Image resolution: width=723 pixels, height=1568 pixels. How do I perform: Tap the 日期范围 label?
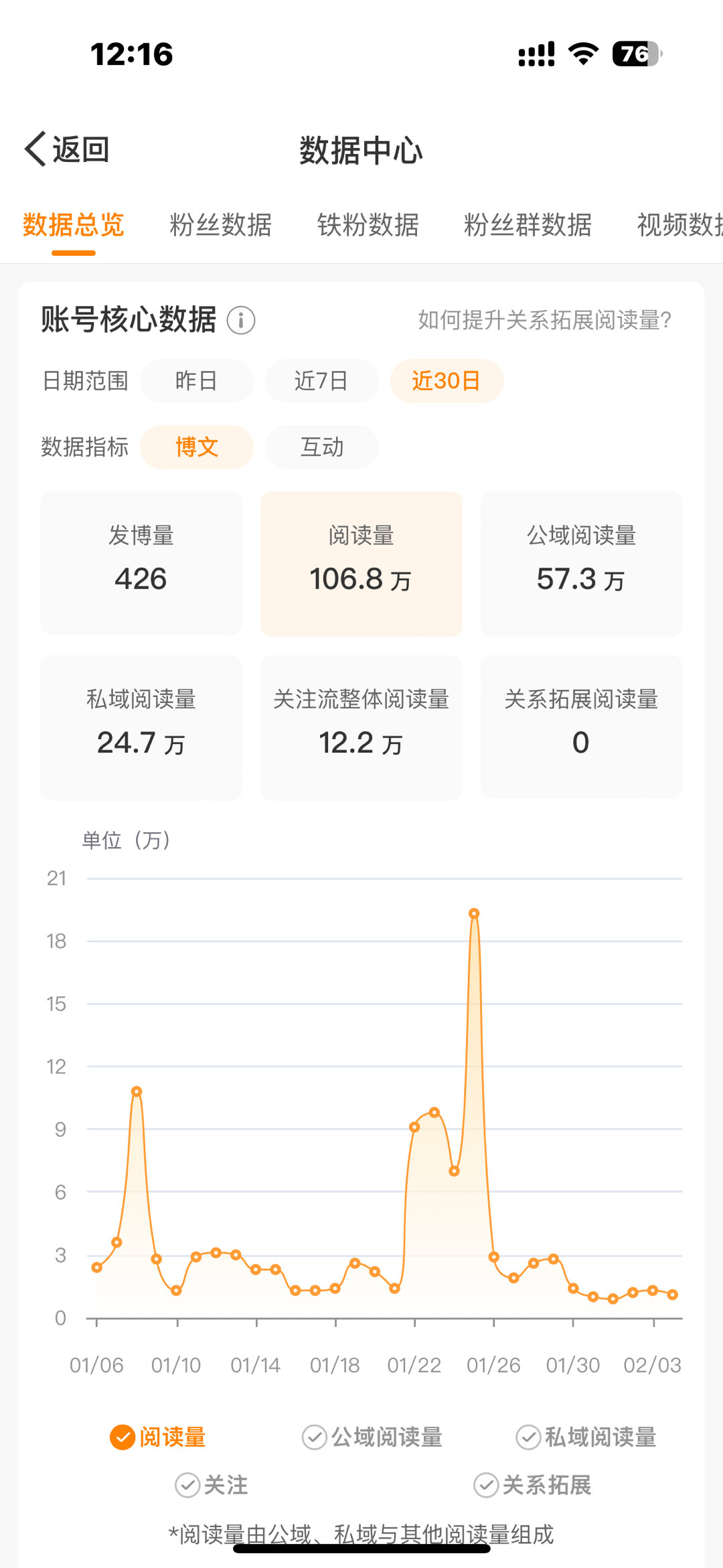click(85, 381)
